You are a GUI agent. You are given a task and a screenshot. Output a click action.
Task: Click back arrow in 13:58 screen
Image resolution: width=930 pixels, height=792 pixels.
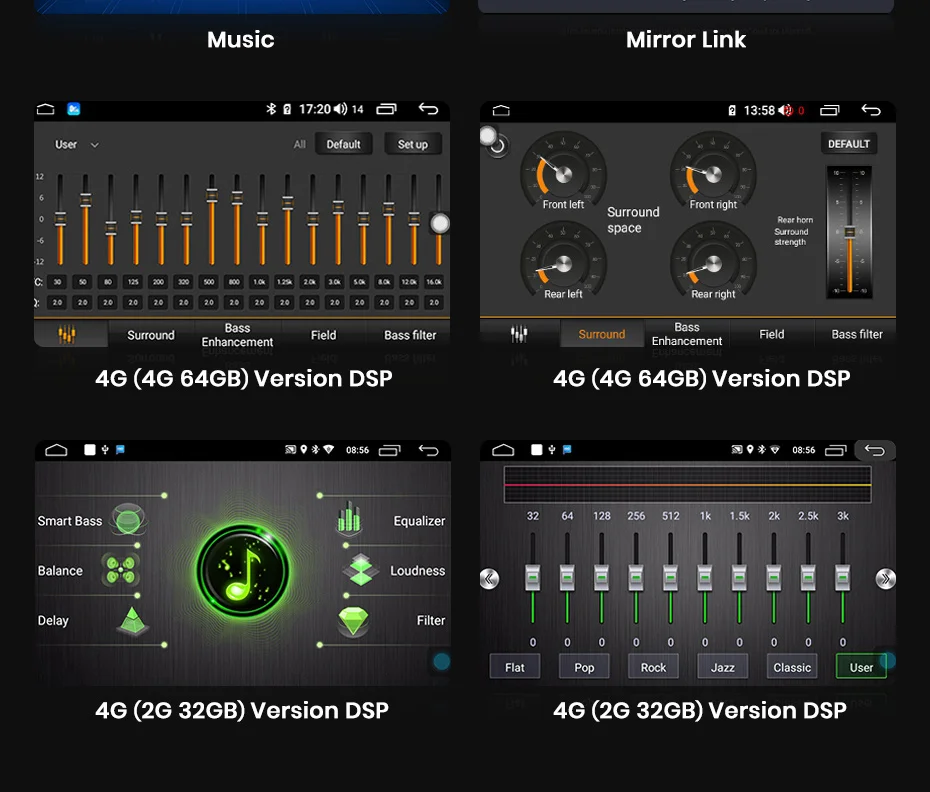[x=871, y=110]
